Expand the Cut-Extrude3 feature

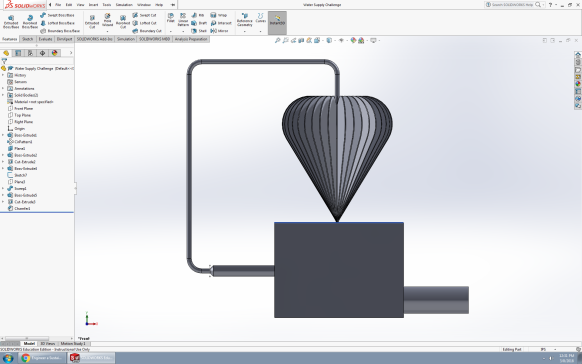coord(3,202)
